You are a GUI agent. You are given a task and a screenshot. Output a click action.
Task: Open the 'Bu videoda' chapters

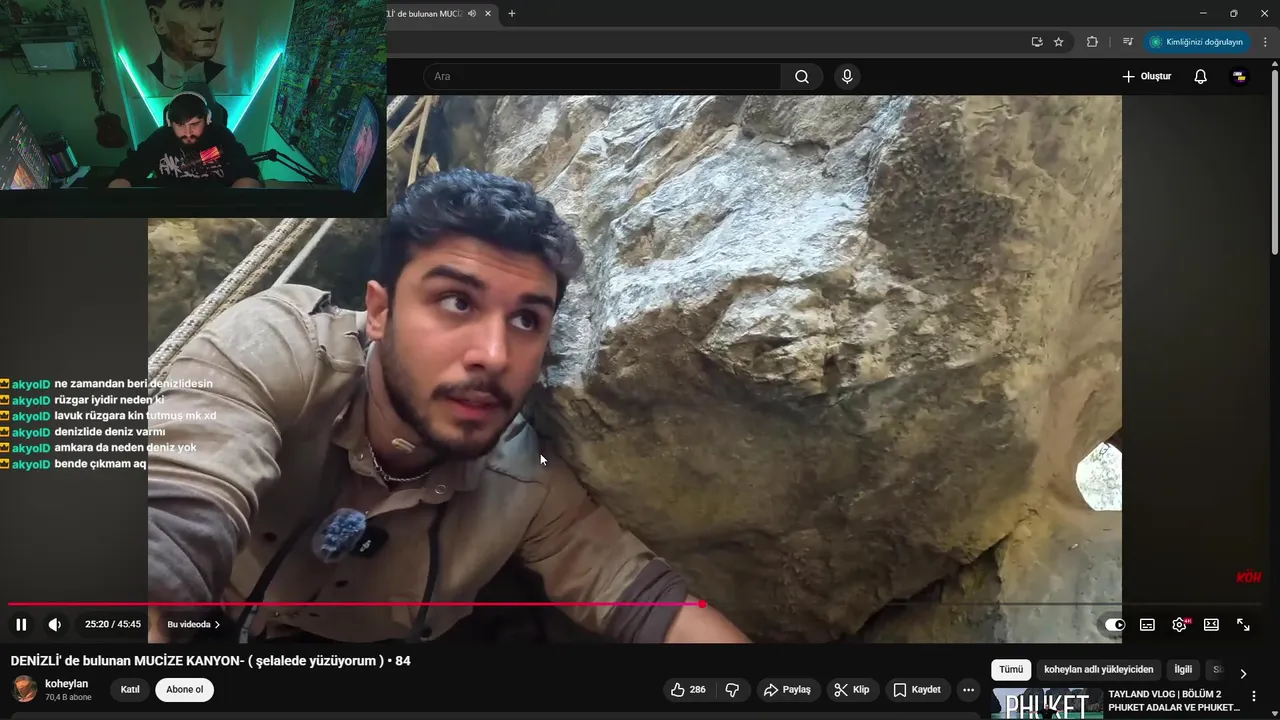(x=193, y=624)
